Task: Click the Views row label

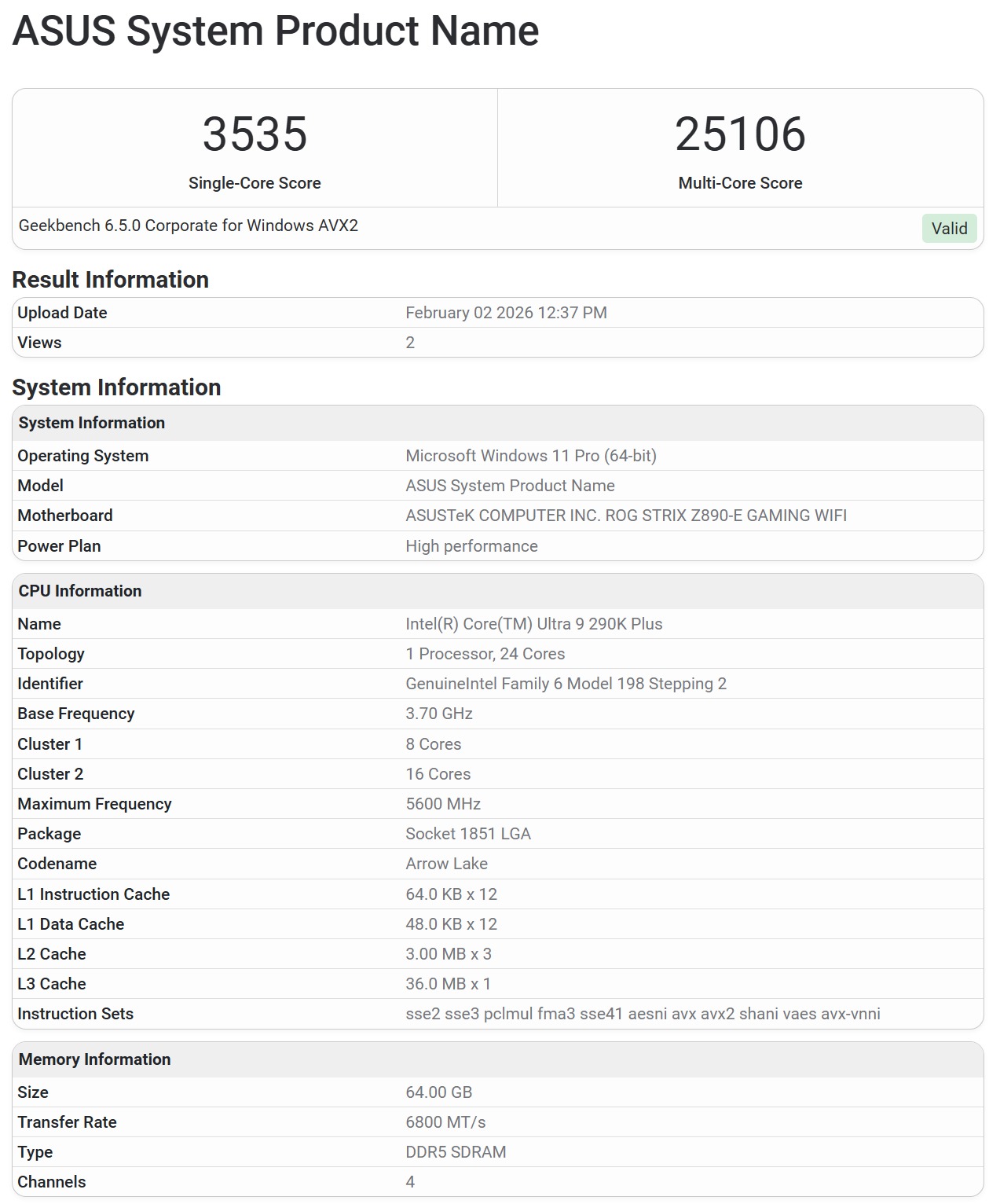Action: [x=39, y=343]
